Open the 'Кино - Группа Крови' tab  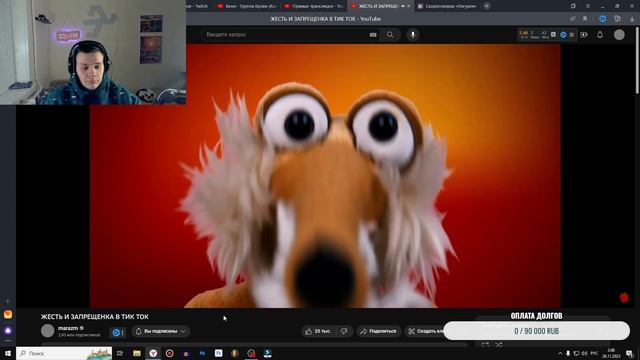[247, 6]
